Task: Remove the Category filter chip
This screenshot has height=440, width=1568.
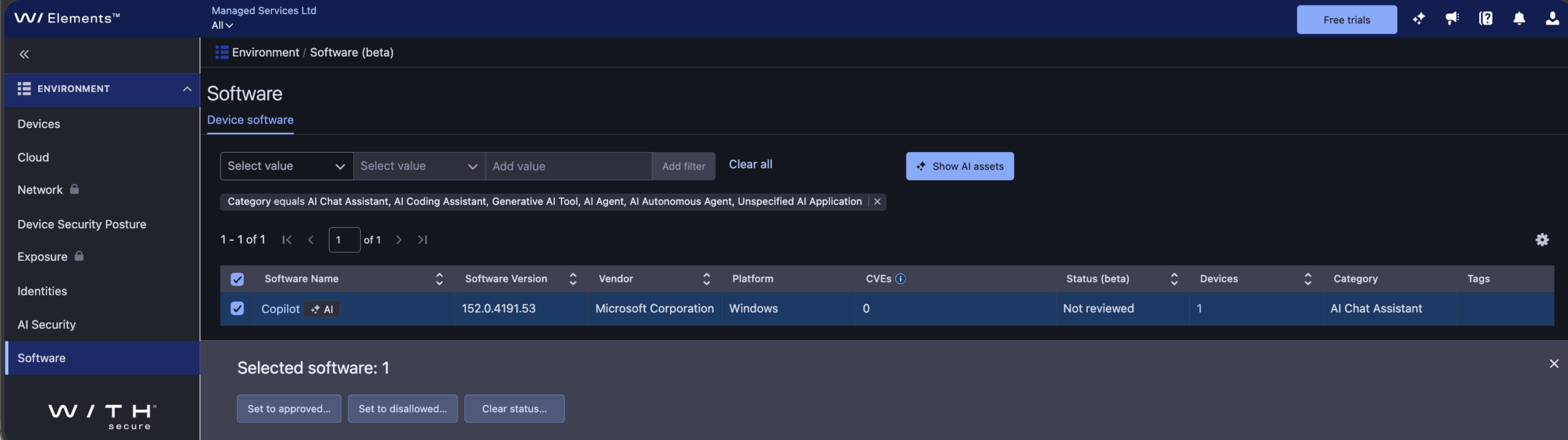Action: pyautogui.click(x=877, y=202)
